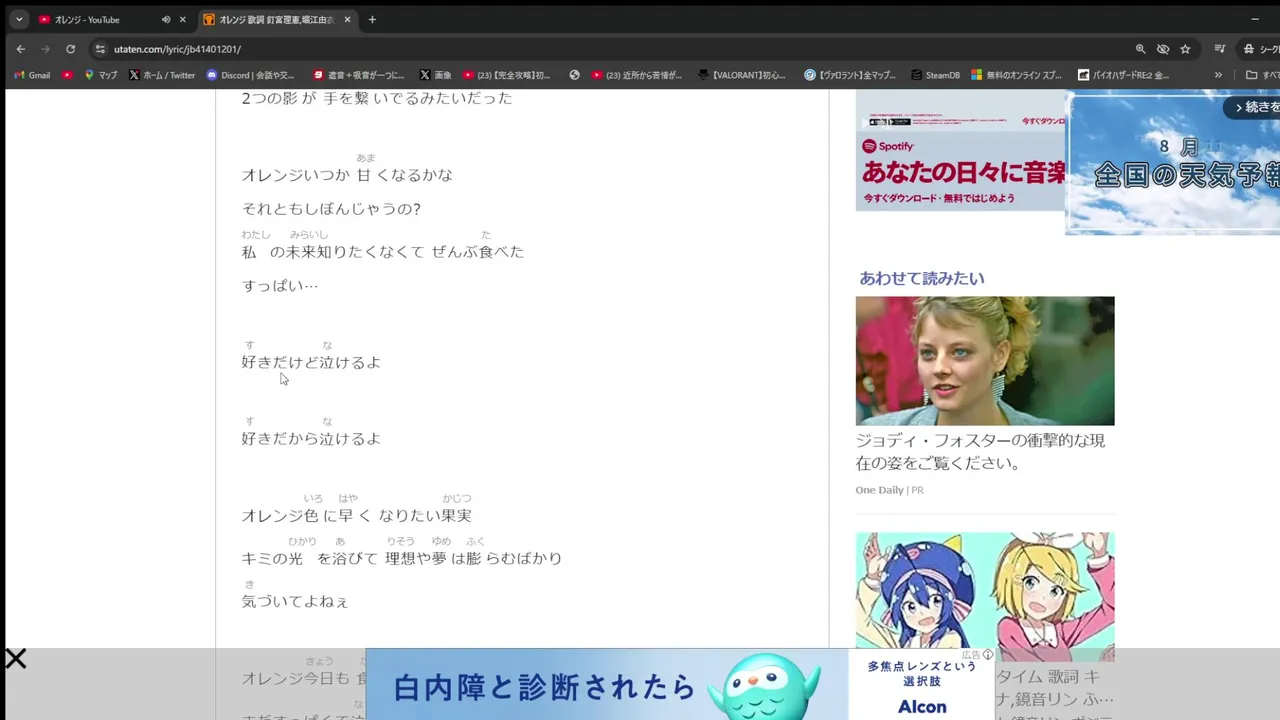Go forward with the forward arrow

tap(45, 48)
